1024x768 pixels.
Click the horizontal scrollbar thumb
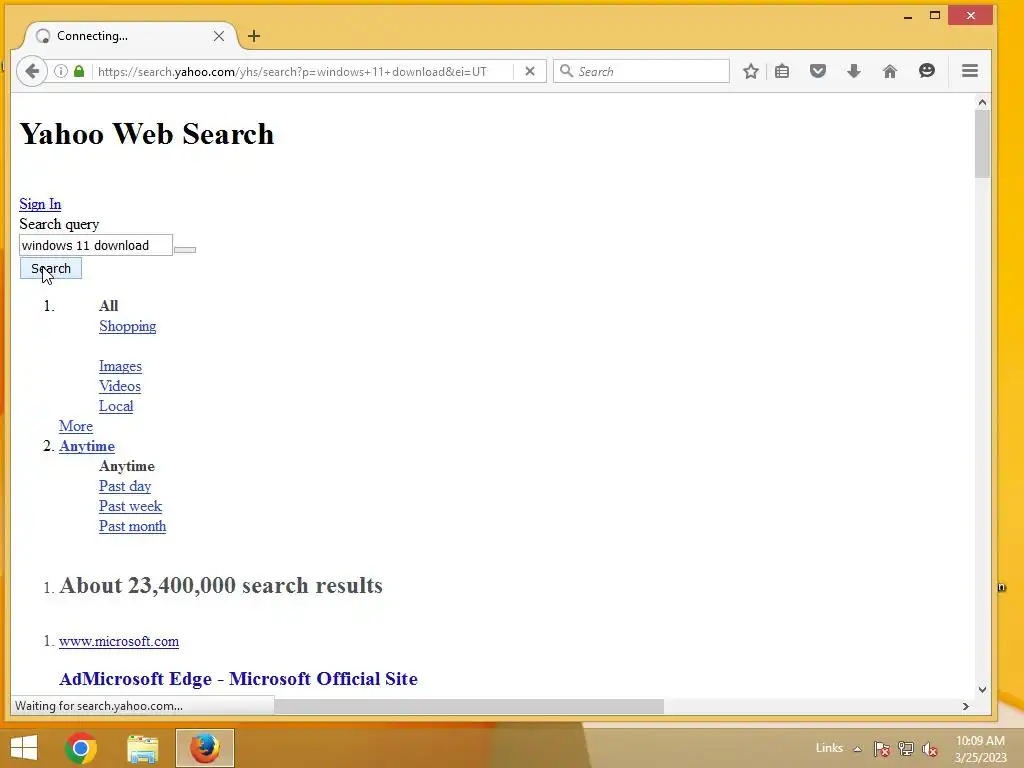pos(469,706)
